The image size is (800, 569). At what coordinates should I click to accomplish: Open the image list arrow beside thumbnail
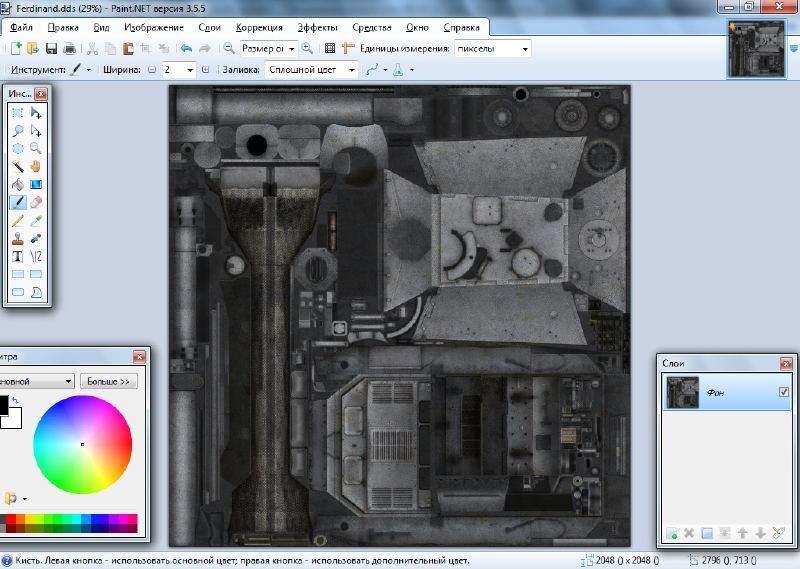tap(793, 48)
